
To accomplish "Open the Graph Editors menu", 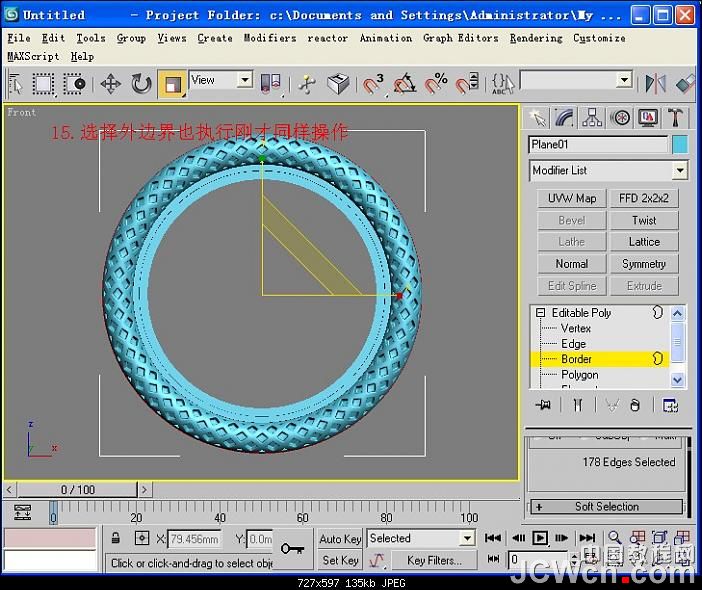I will [461, 38].
